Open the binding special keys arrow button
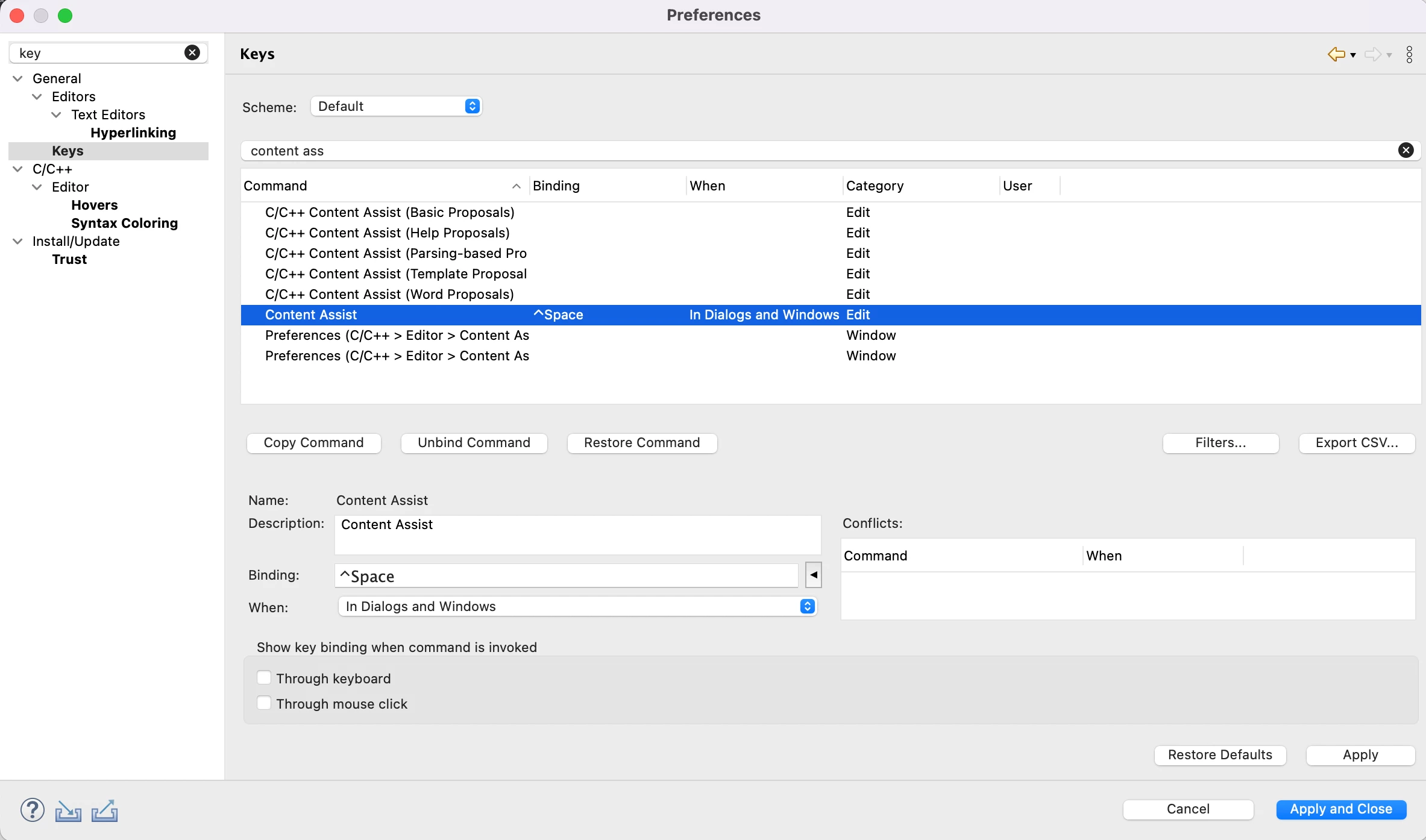The height and width of the screenshot is (840, 1426). [814, 575]
